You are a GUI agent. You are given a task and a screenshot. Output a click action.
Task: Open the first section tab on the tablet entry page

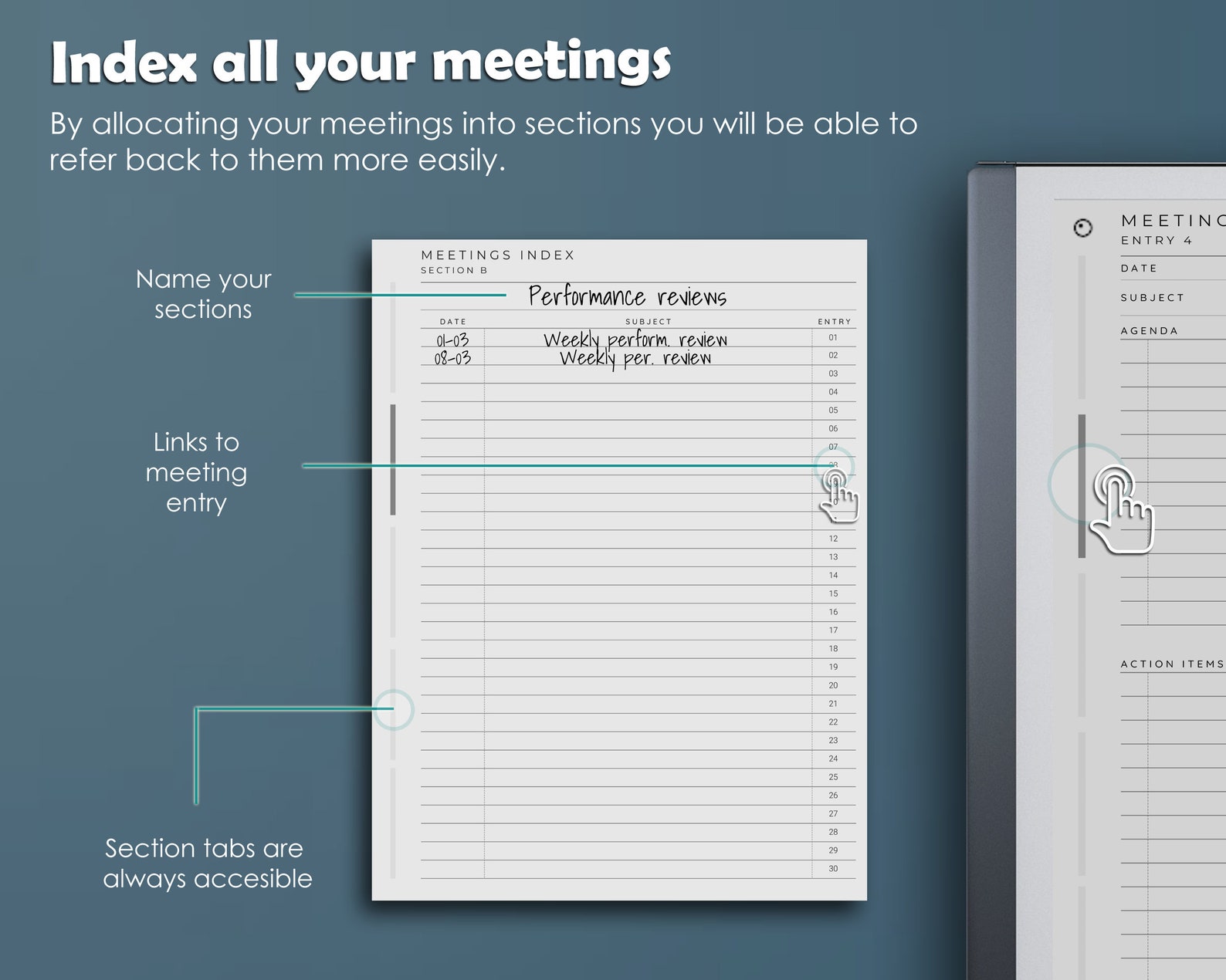[x=1082, y=328]
